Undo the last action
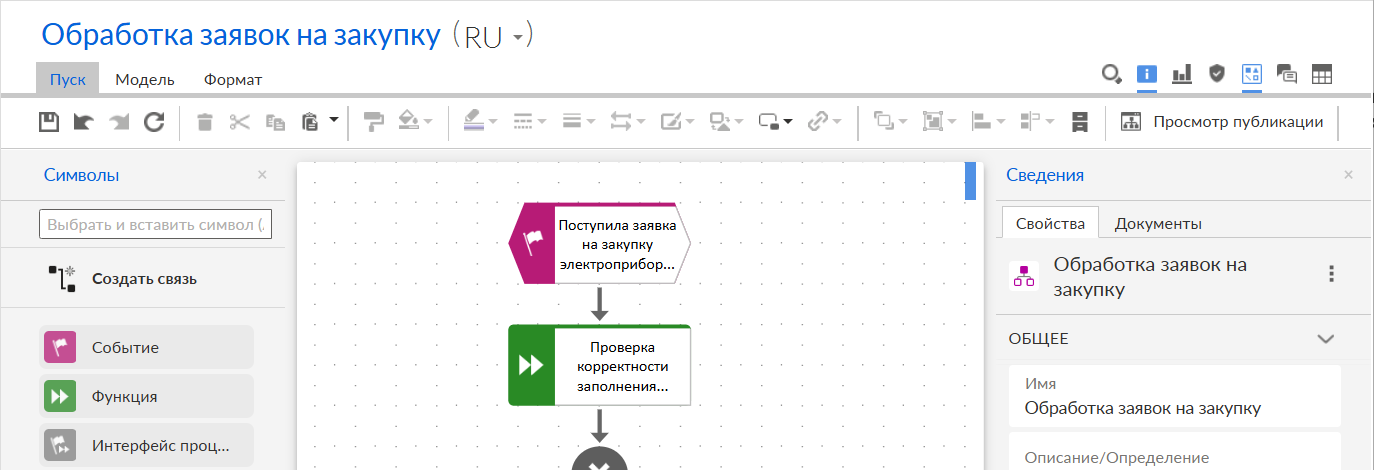This screenshot has width=1374, height=470. click(84, 122)
